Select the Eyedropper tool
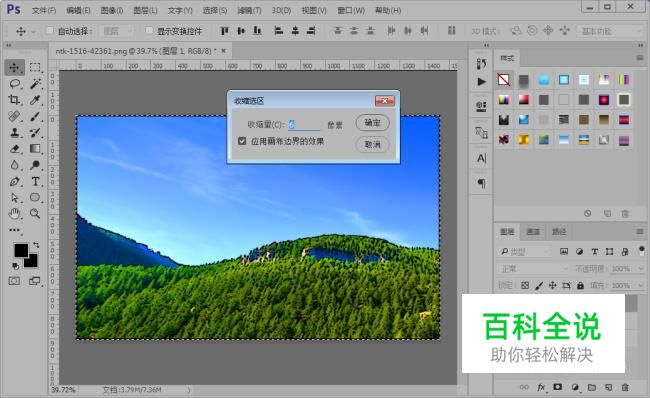This screenshot has height=398, width=650. click(35, 100)
